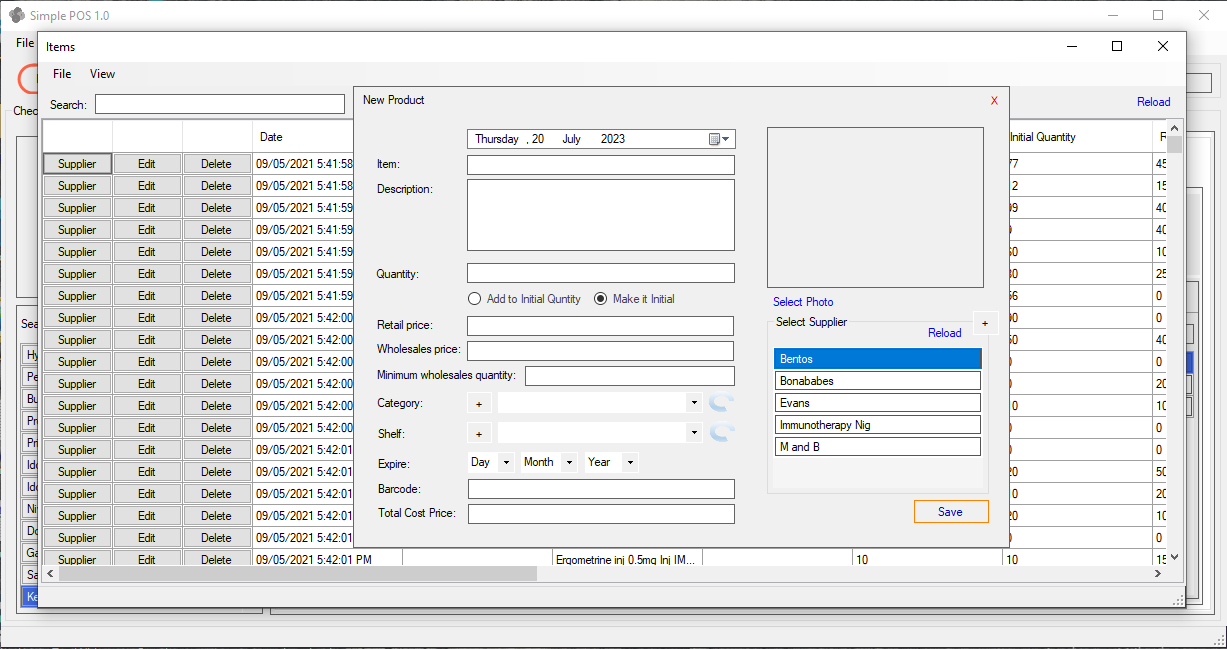Select Make it Initial radio button

pos(601,299)
